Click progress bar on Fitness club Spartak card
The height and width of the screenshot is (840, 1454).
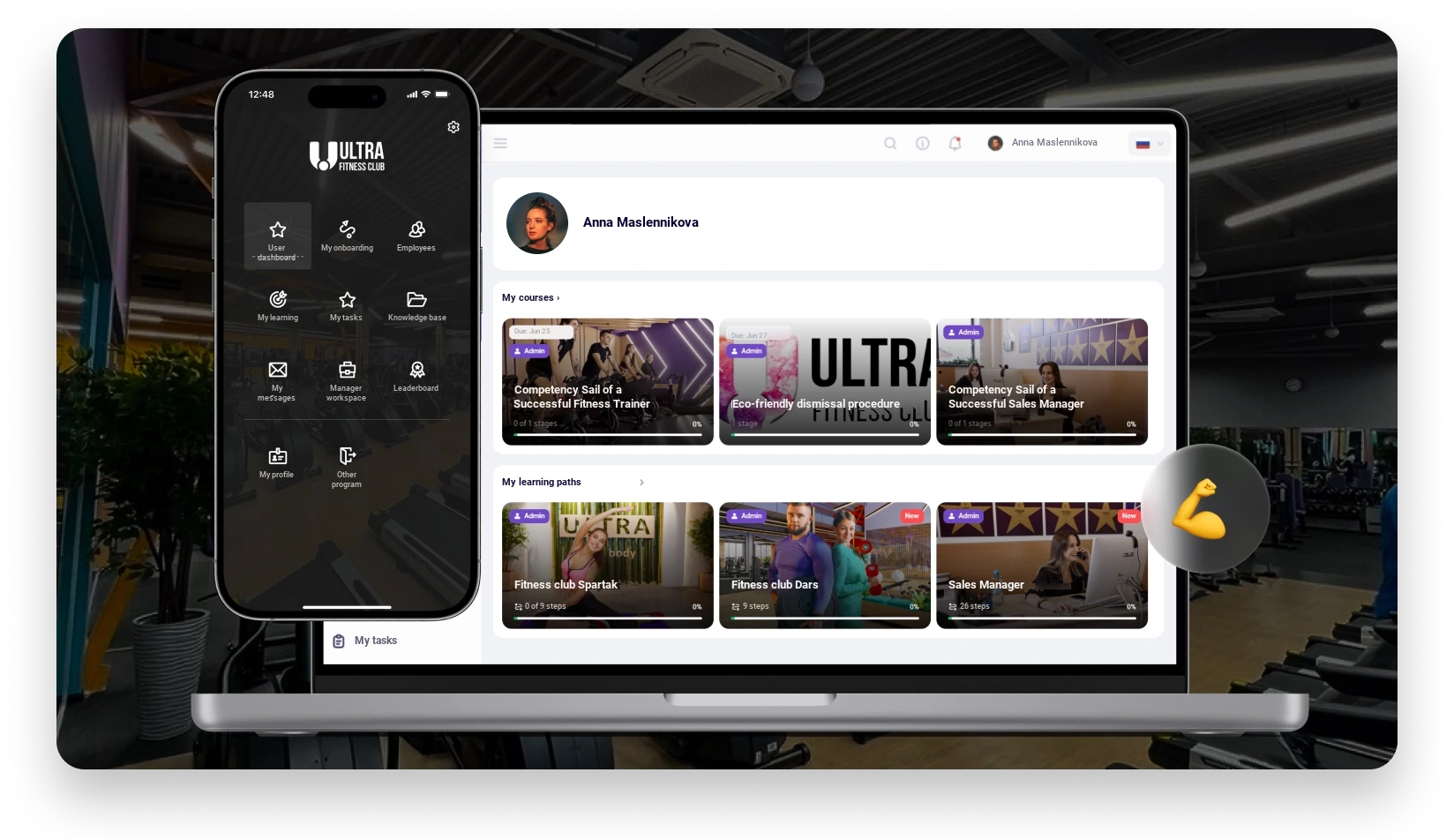click(608, 619)
